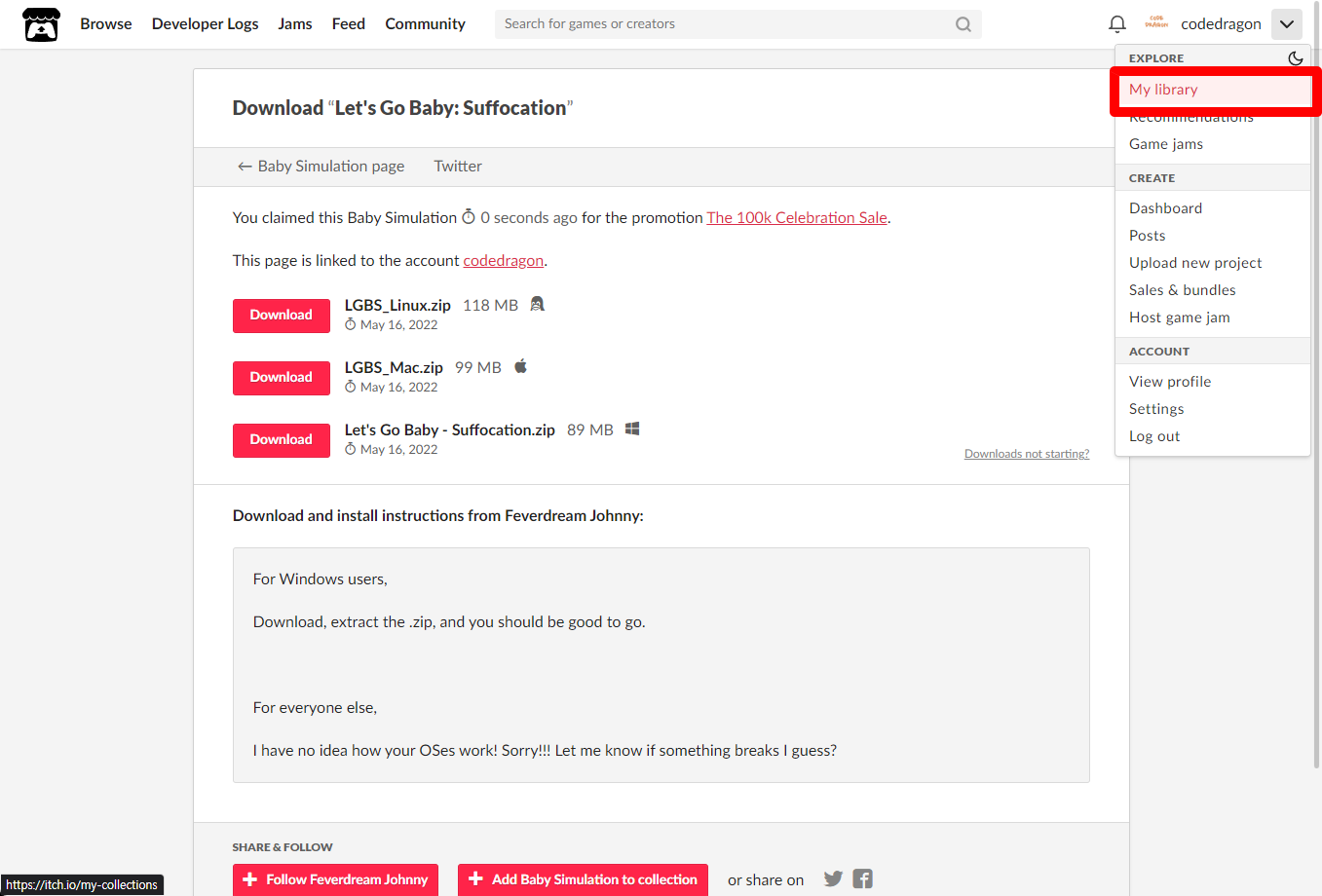Share on Twitter icon
Screen dimensions: 1322x896
pos(833,878)
